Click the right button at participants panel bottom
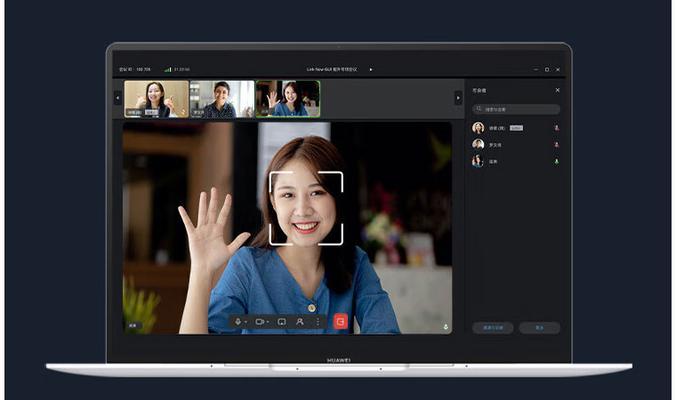Image resolution: width=676 pixels, height=400 pixels. pyautogui.click(x=539, y=328)
